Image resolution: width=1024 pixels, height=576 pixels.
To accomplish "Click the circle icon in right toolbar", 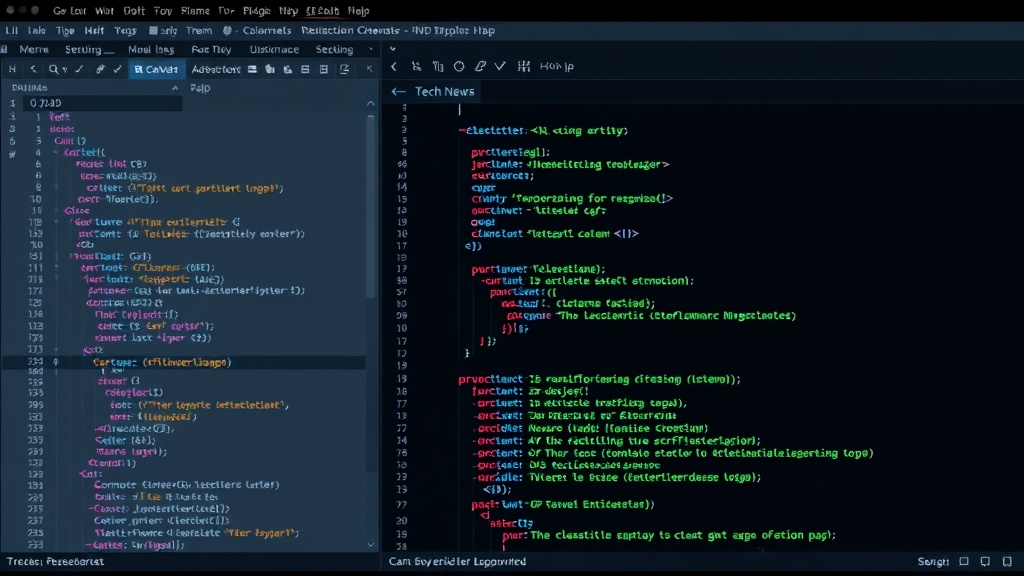I will click(x=459, y=66).
